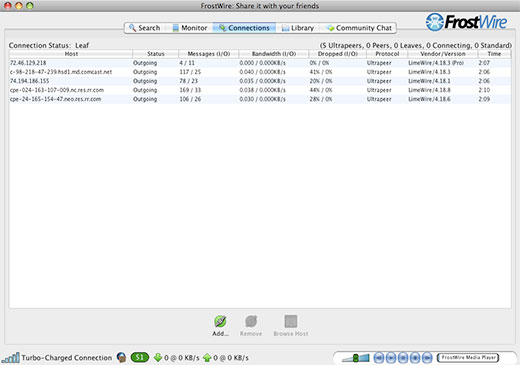This screenshot has width=520, height=365.
Task: Click the bandwidth value 0.040 / 0.000KB/s
Action: (262, 72)
